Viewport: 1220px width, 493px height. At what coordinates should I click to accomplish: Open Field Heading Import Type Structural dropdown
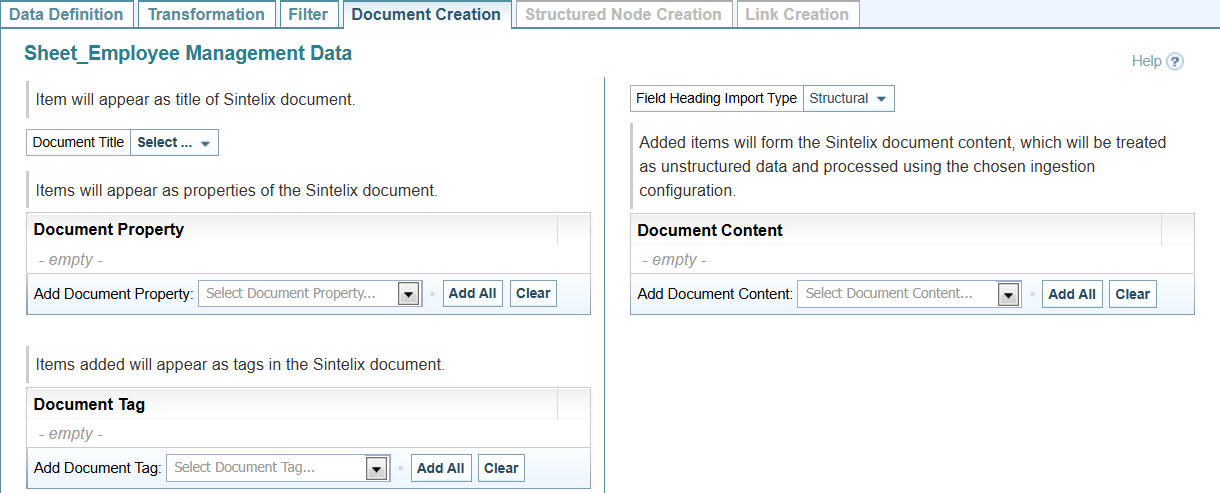848,99
